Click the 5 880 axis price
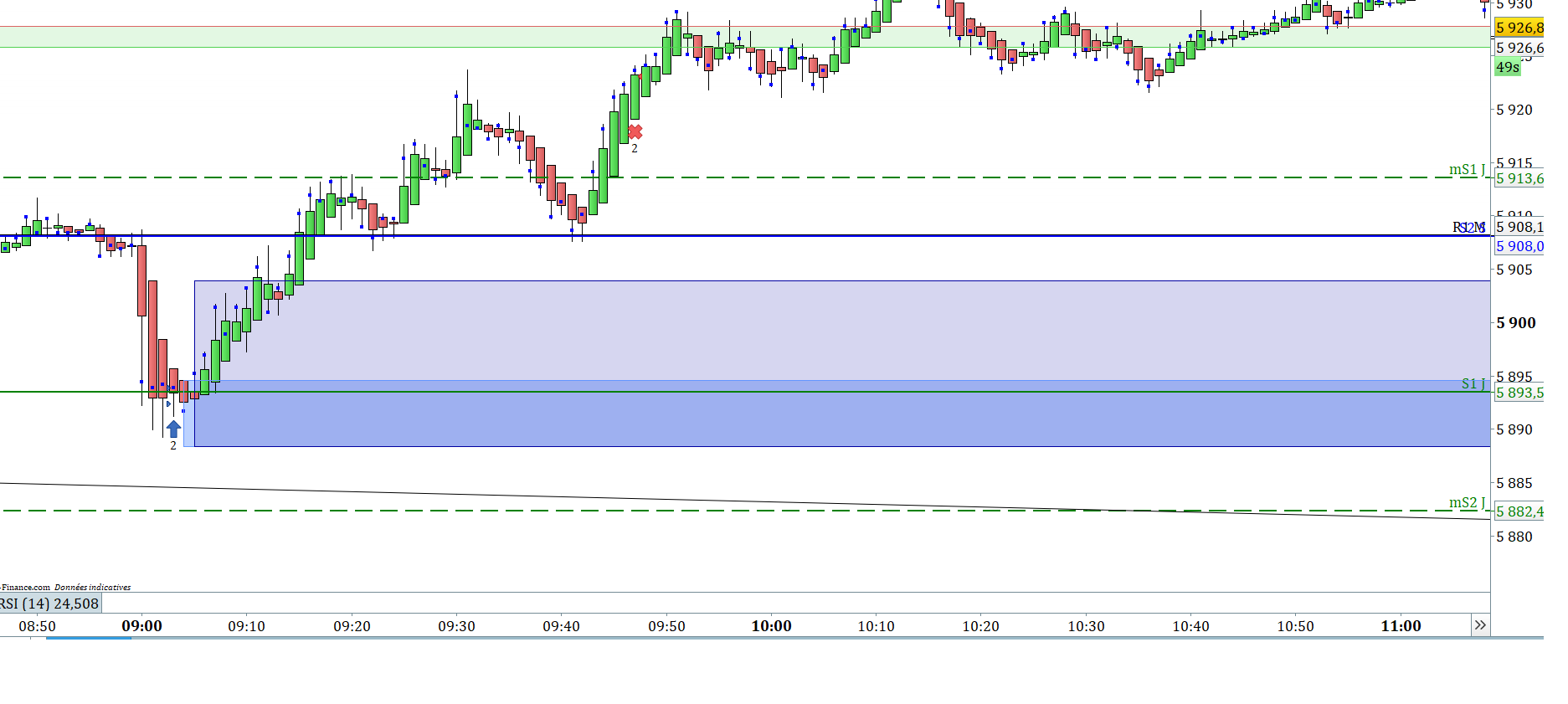 coord(1514,537)
